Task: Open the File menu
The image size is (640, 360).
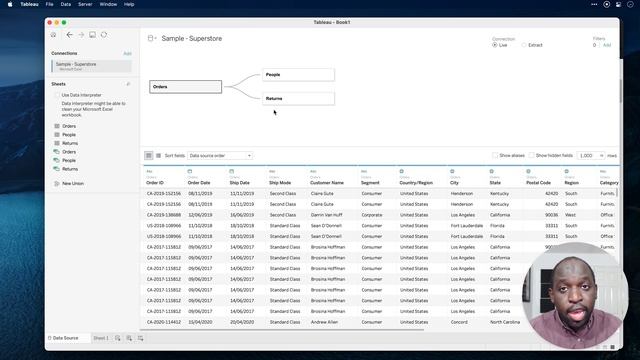Action: pos(49,4)
